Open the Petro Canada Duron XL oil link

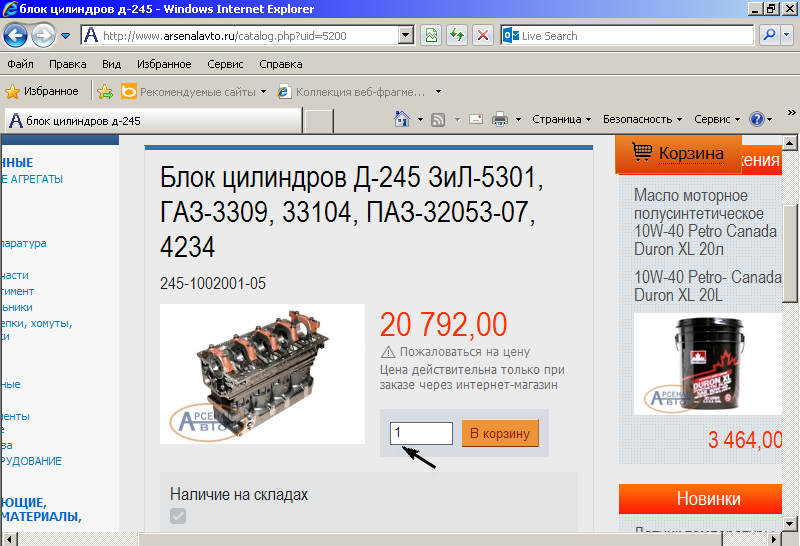tap(706, 222)
